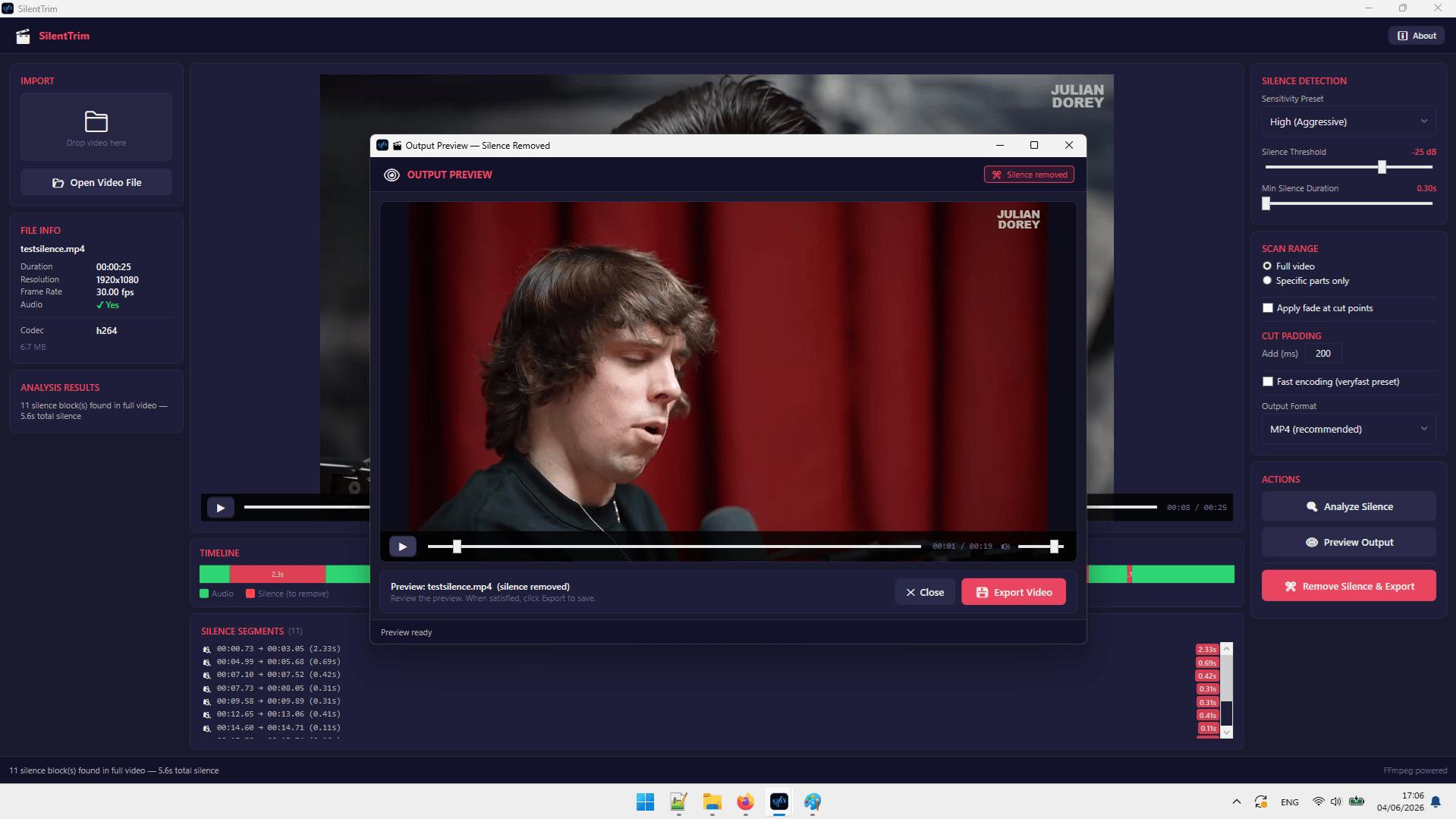Screen dimensions: 1456x819
Task: Open Output Format dropdown
Action: pos(1348,429)
